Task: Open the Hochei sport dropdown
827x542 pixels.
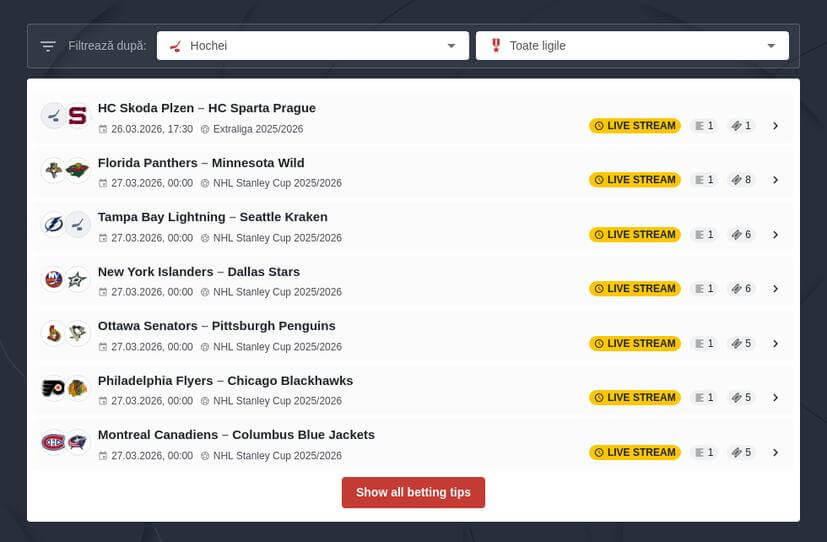Action: 312,46
